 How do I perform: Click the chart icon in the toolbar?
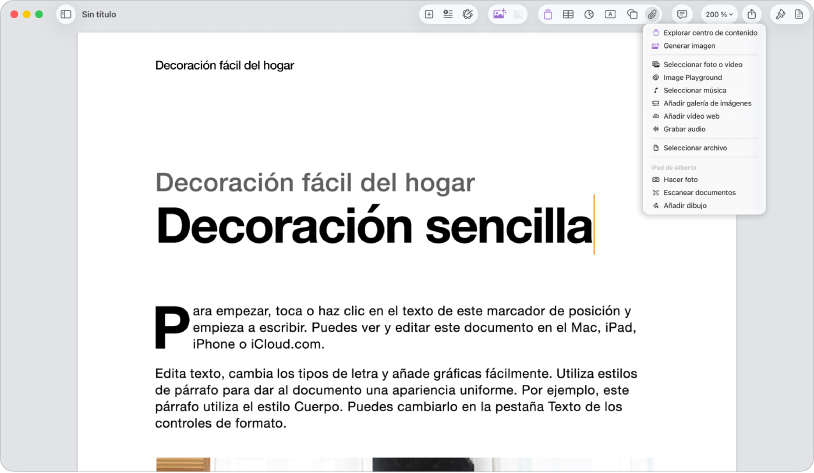(x=589, y=15)
